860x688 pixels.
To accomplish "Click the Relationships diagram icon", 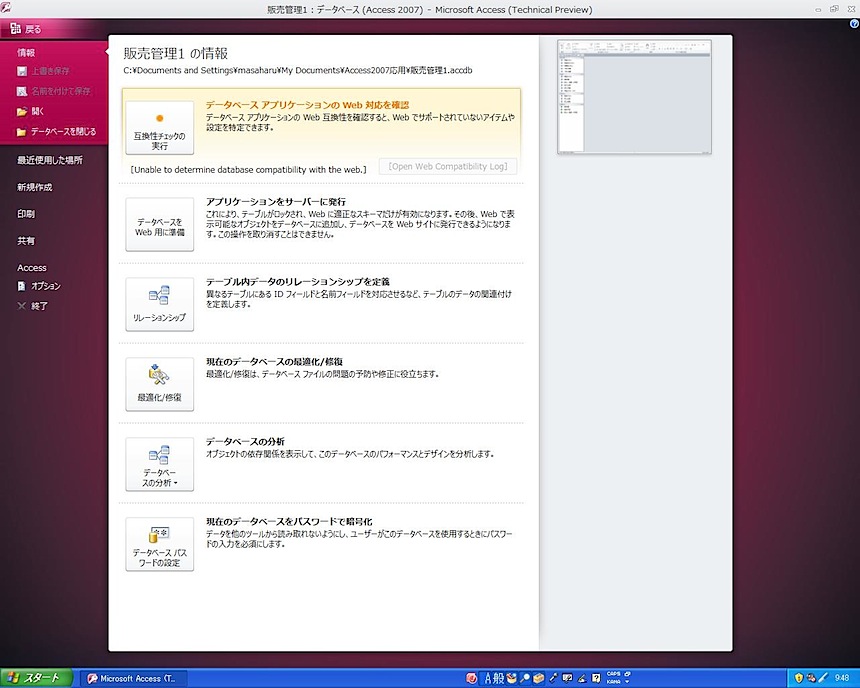I will [x=160, y=295].
